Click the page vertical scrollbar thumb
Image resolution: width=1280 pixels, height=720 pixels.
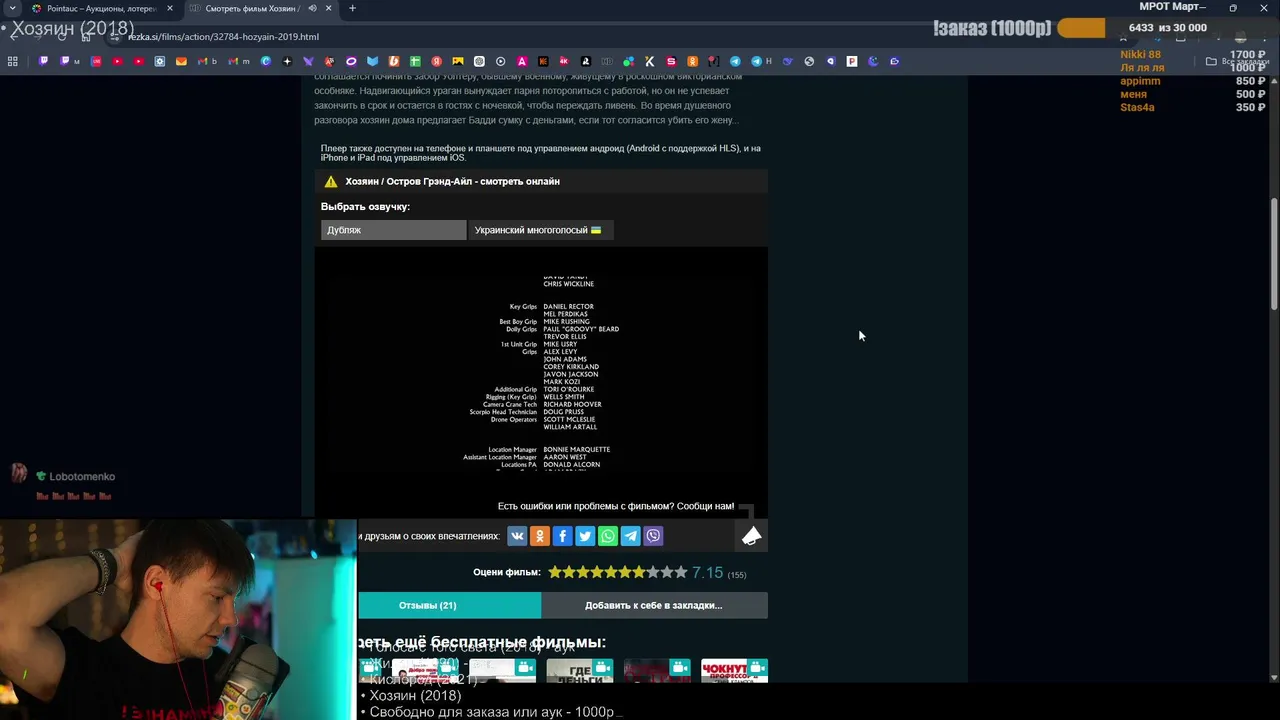tap(1274, 254)
